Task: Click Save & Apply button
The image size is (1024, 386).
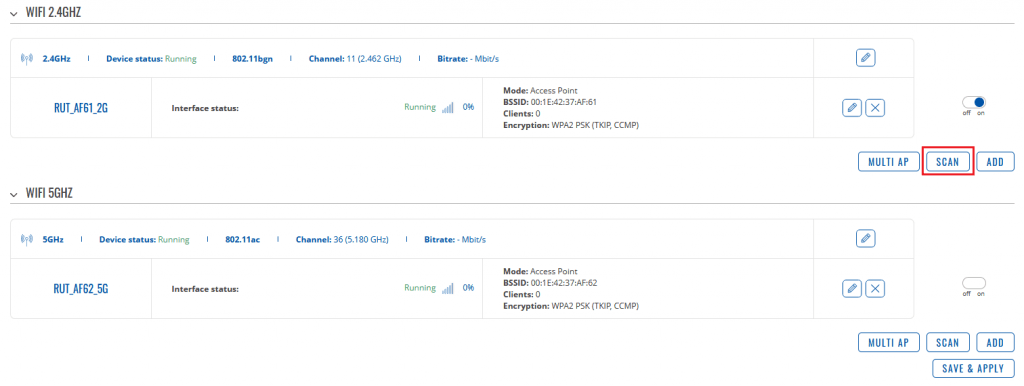Action: tap(973, 368)
